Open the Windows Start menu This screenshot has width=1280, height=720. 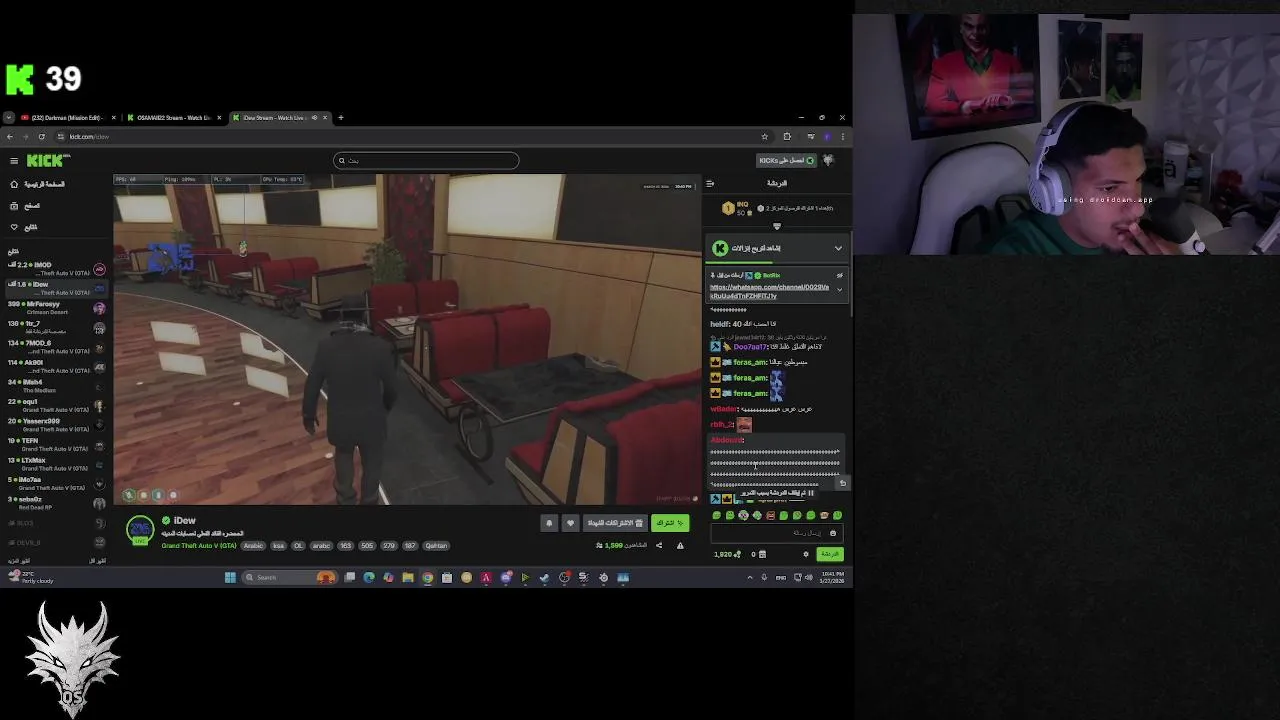(230, 577)
